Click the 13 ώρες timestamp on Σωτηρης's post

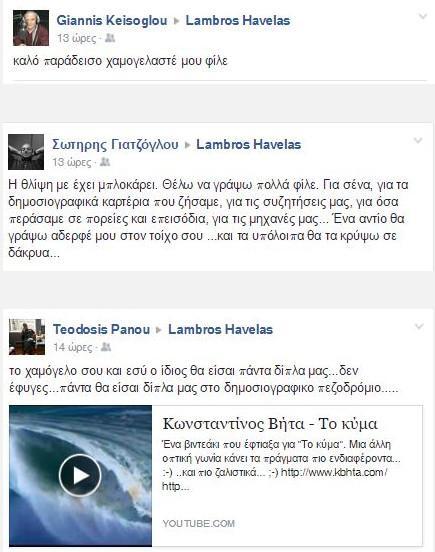click(72, 162)
